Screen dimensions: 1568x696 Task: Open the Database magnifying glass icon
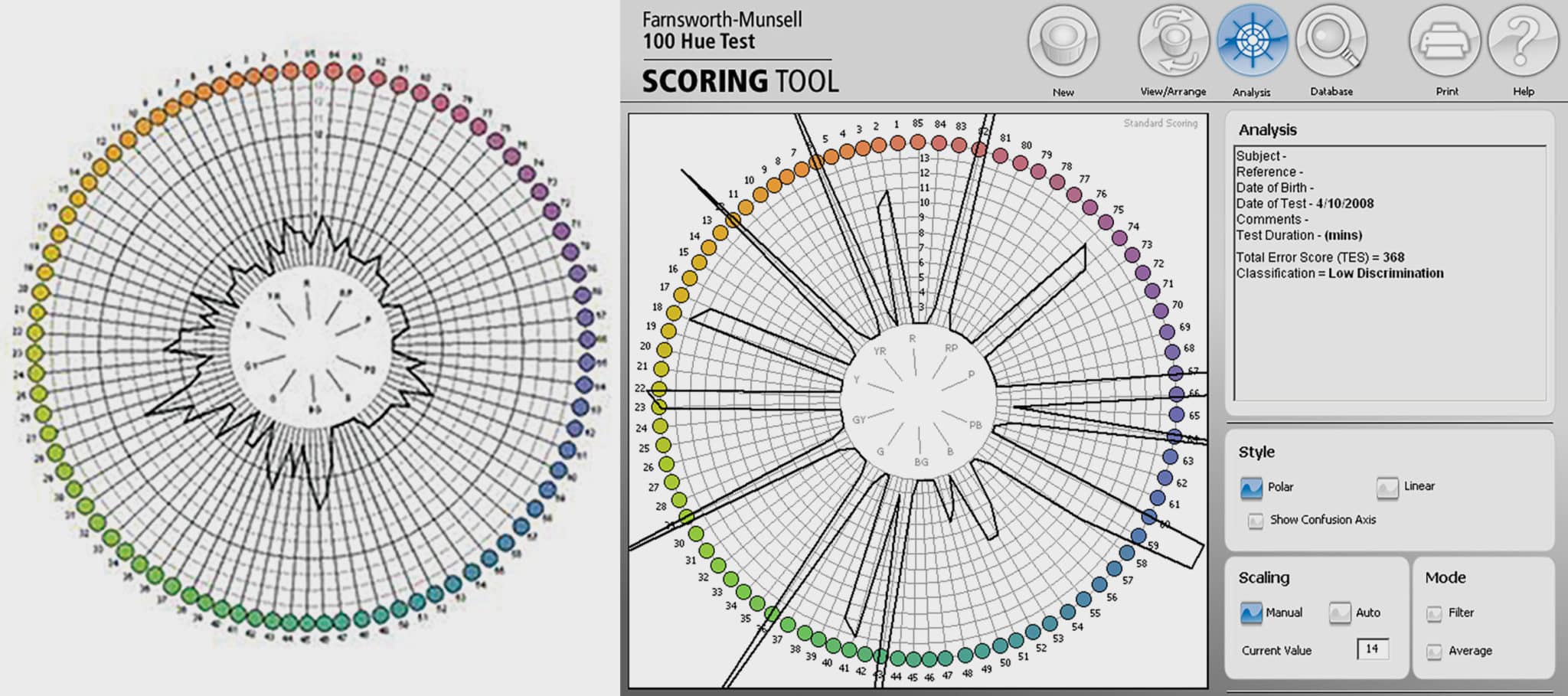pos(1332,42)
